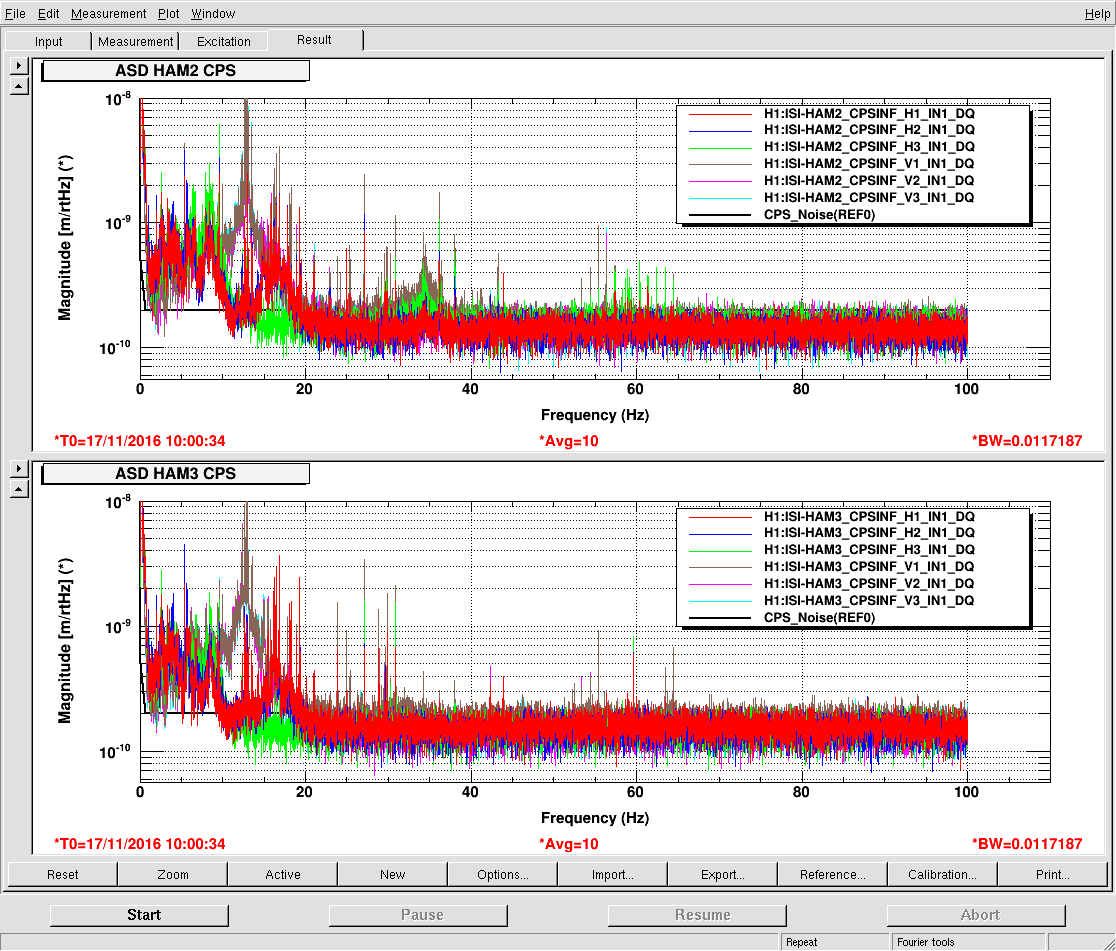This screenshot has width=1116, height=951.
Task: Click the up-arrow button beside HAM2 plot
Action: (19, 86)
